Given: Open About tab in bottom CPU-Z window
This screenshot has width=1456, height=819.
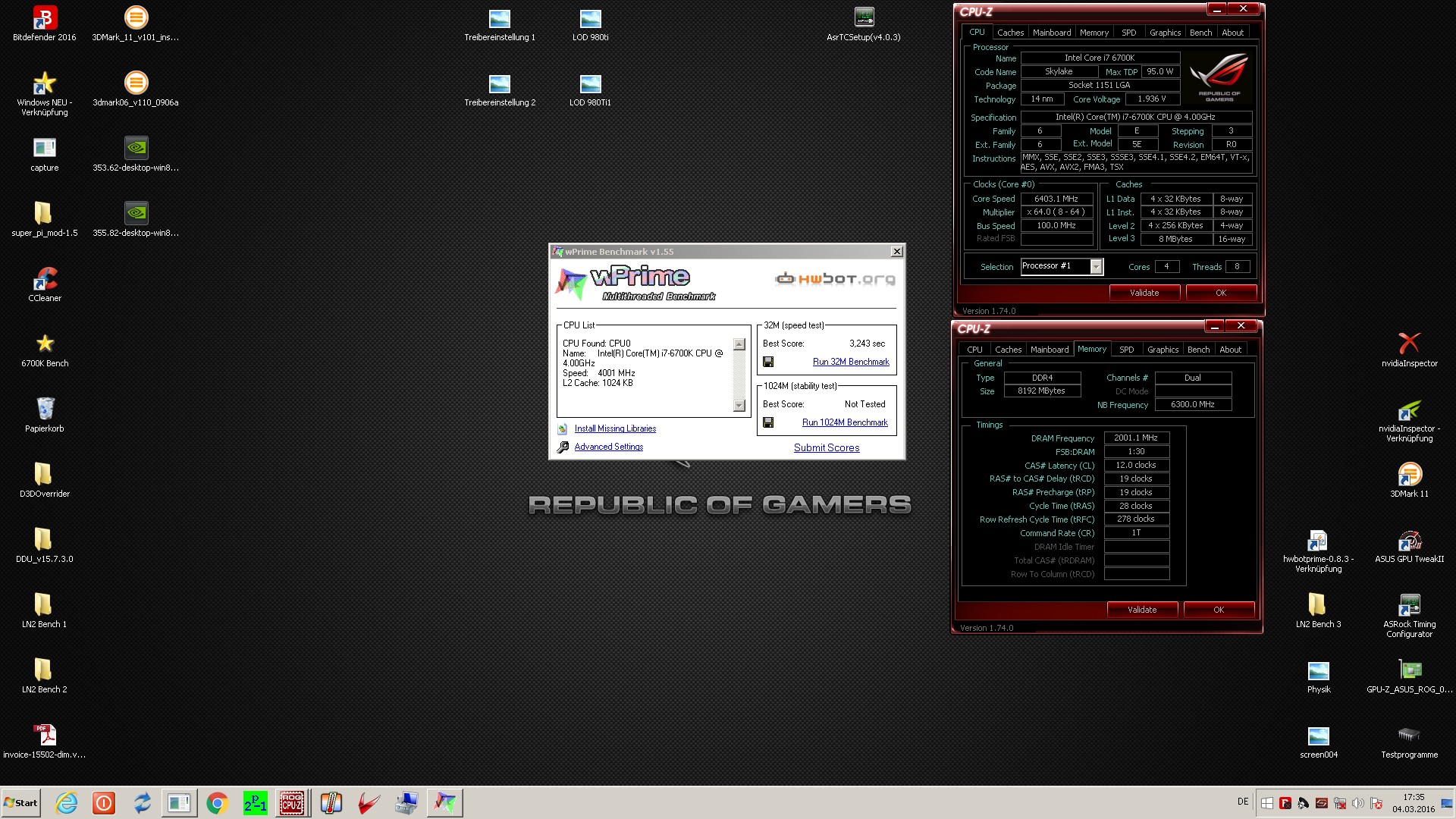Looking at the screenshot, I should tap(1230, 350).
